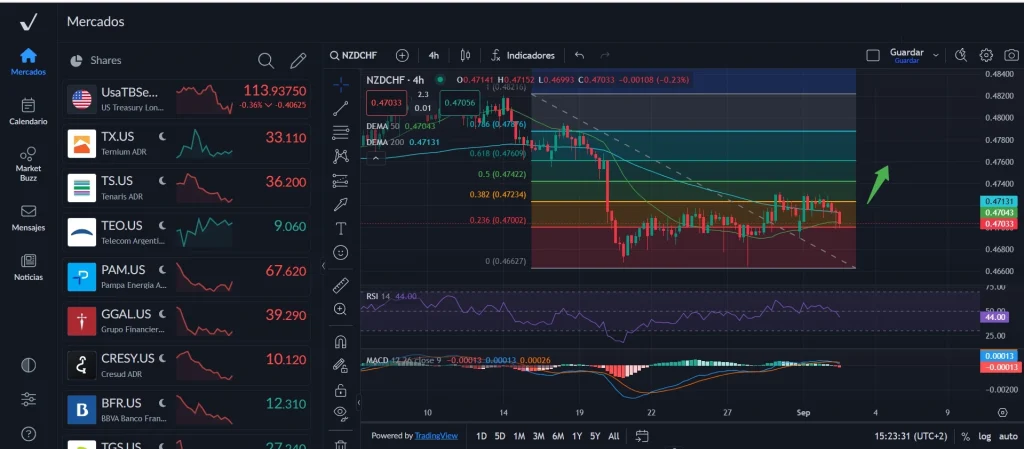Select the UsaTBSe US Treasury row
This screenshot has height=449, width=1024.
(x=187, y=99)
